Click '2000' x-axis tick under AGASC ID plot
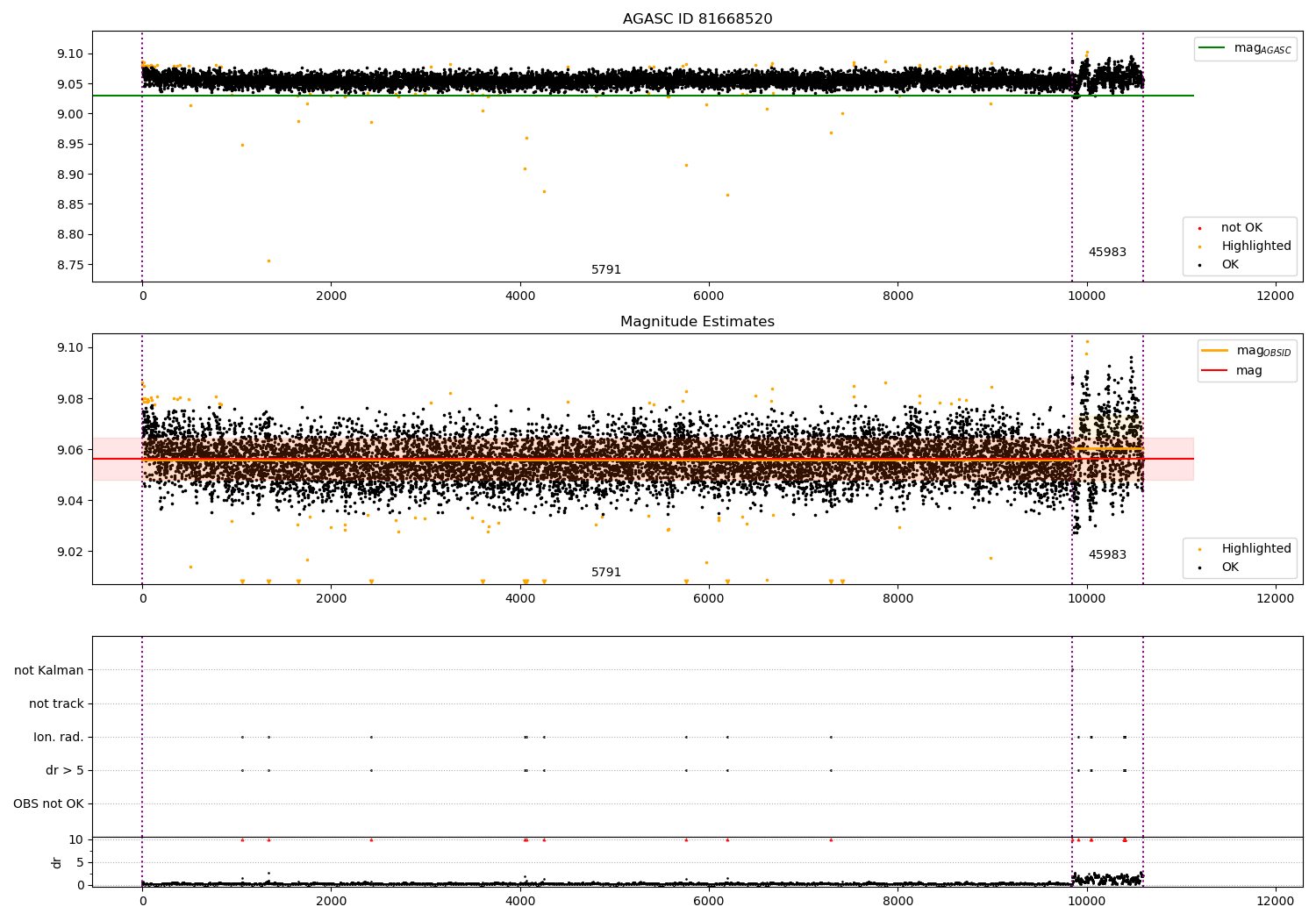Image resolution: width=1316 pixels, height=921 pixels. (331, 296)
